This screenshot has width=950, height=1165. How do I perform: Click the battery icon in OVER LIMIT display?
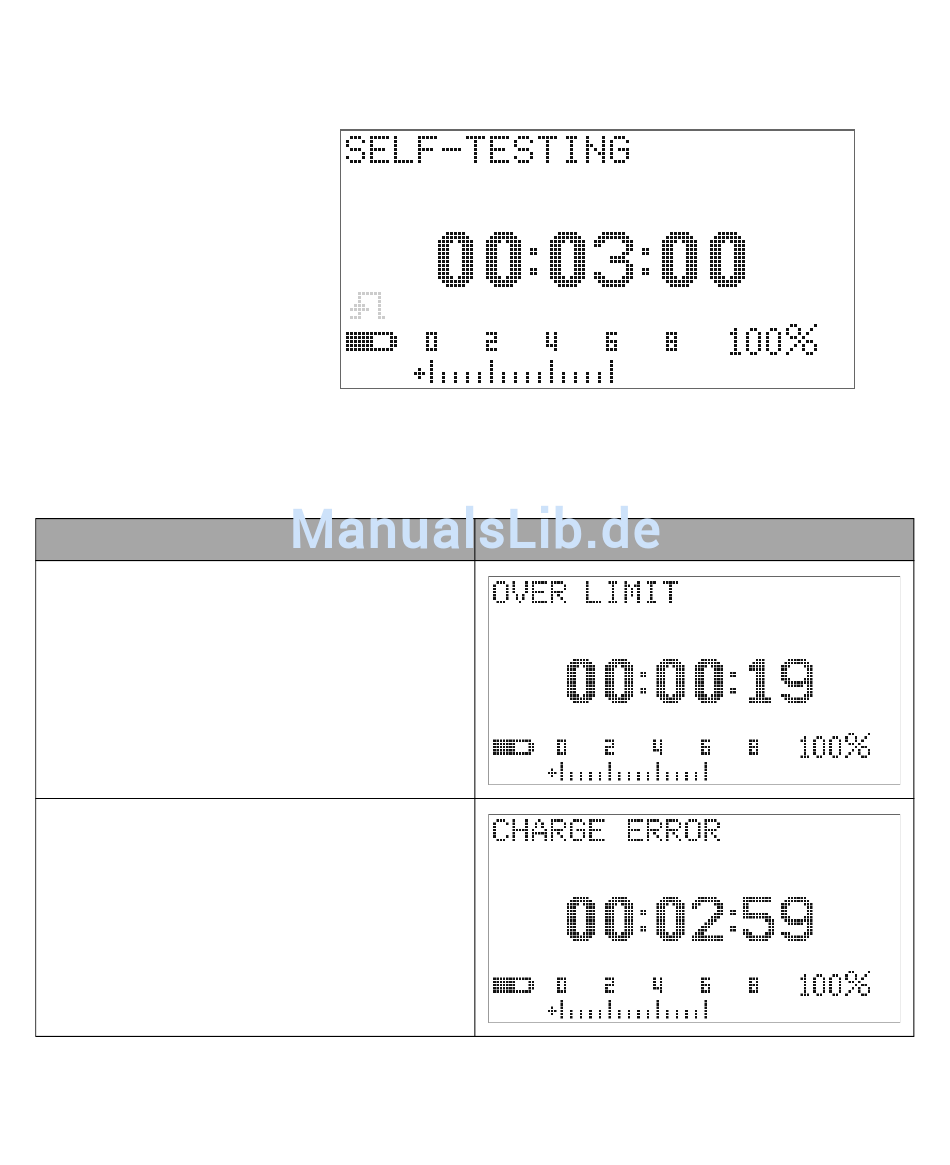(513, 747)
